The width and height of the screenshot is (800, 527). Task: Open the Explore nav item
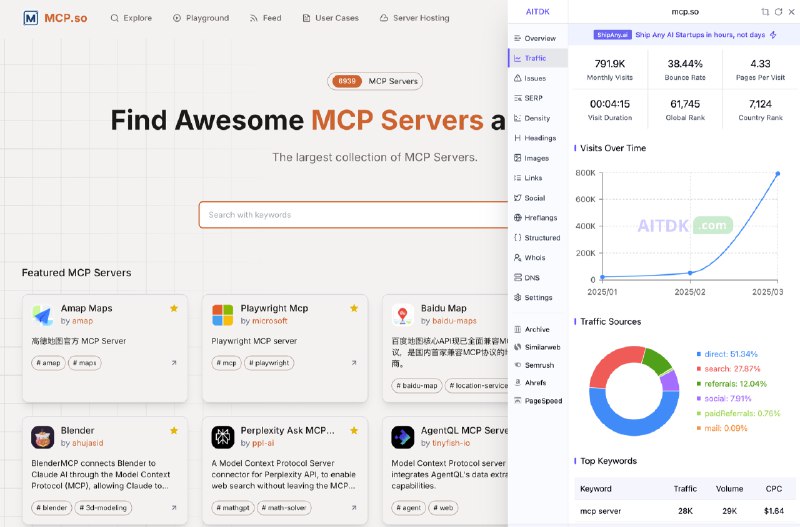(131, 18)
